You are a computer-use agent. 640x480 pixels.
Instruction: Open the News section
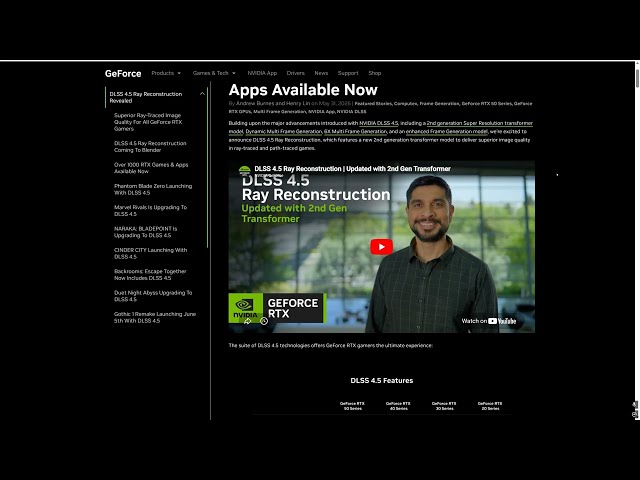click(321, 73)
